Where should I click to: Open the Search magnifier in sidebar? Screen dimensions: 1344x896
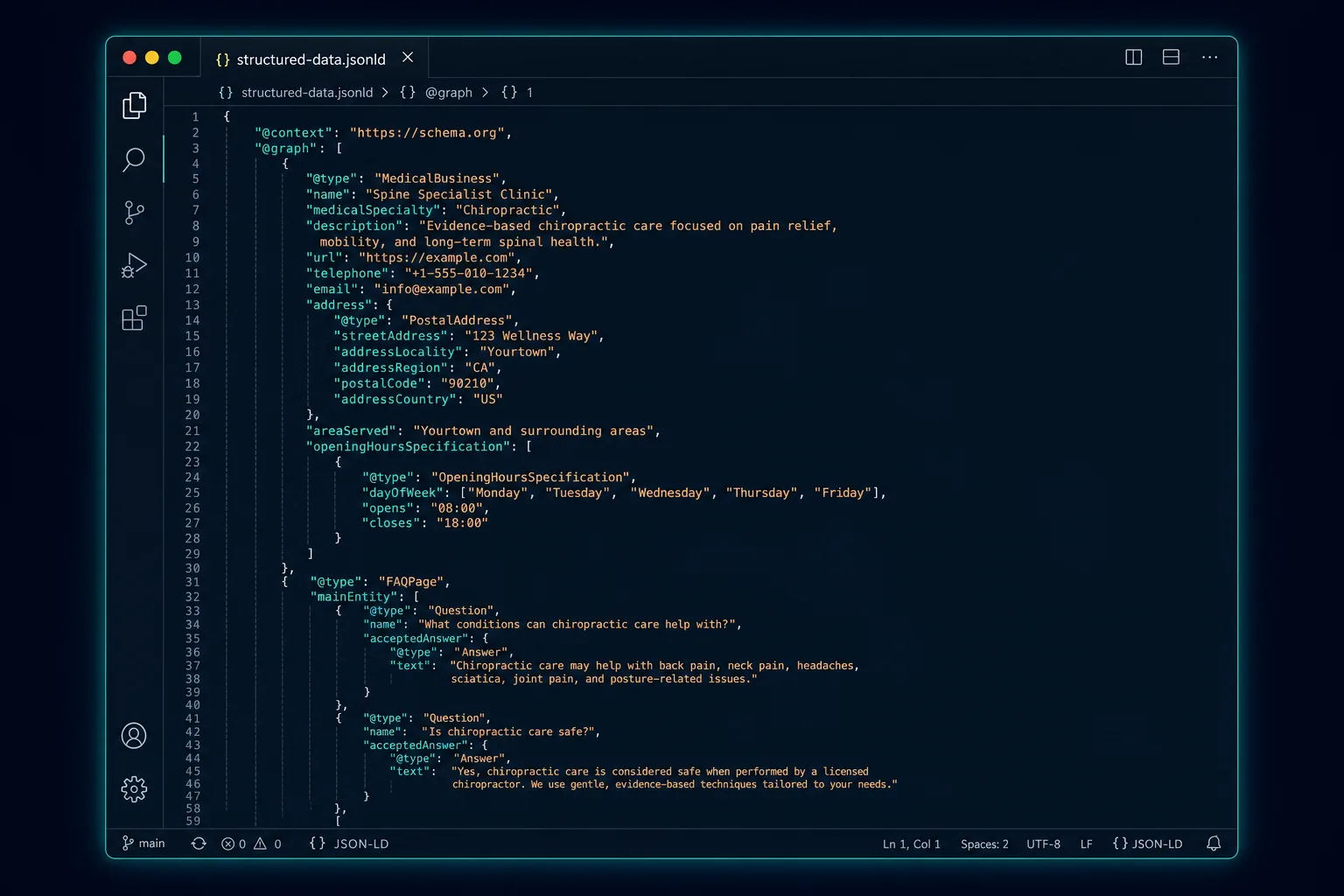tap(134, 159)
